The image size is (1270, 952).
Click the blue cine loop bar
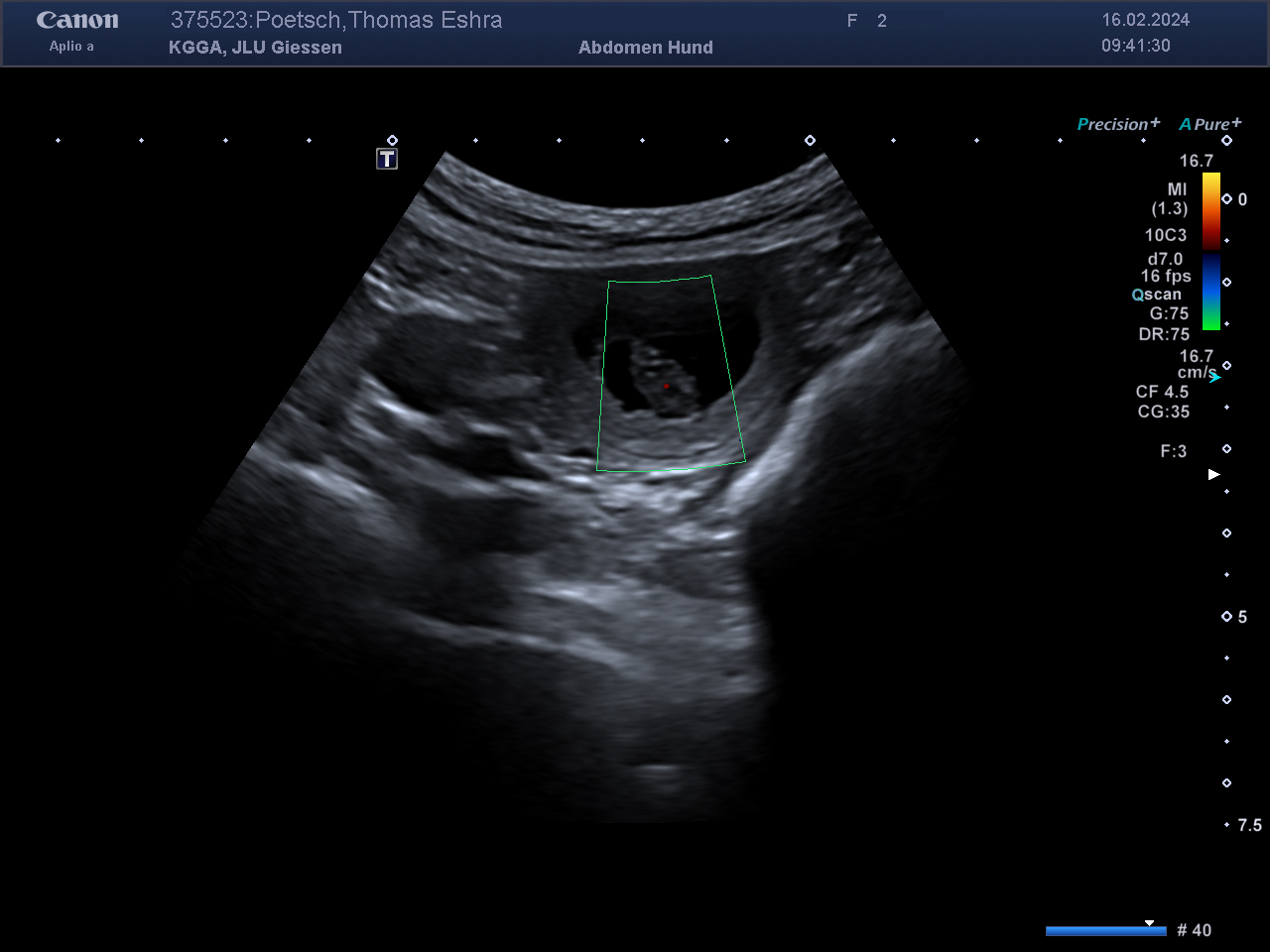1105,931
